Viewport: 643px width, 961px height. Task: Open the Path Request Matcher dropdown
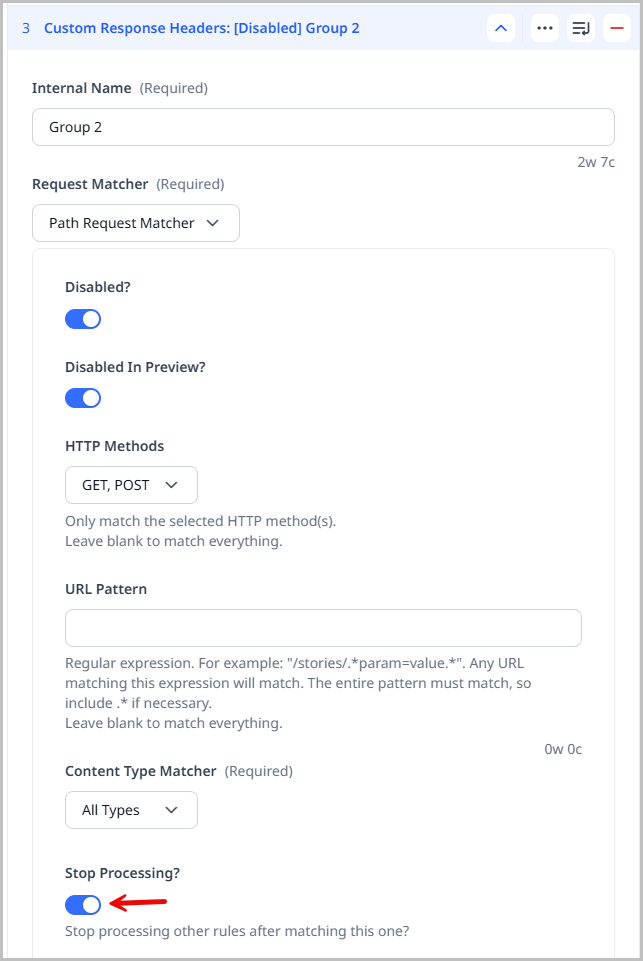[x=135, y=222]
